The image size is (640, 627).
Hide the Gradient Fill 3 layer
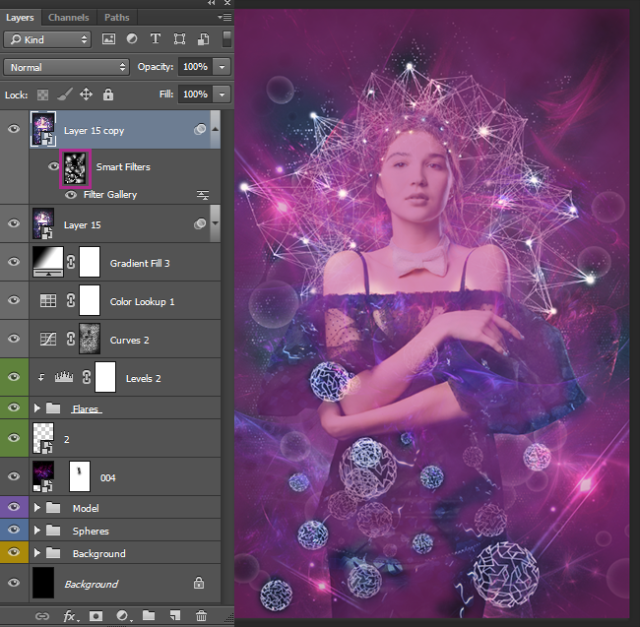point(14,262)
